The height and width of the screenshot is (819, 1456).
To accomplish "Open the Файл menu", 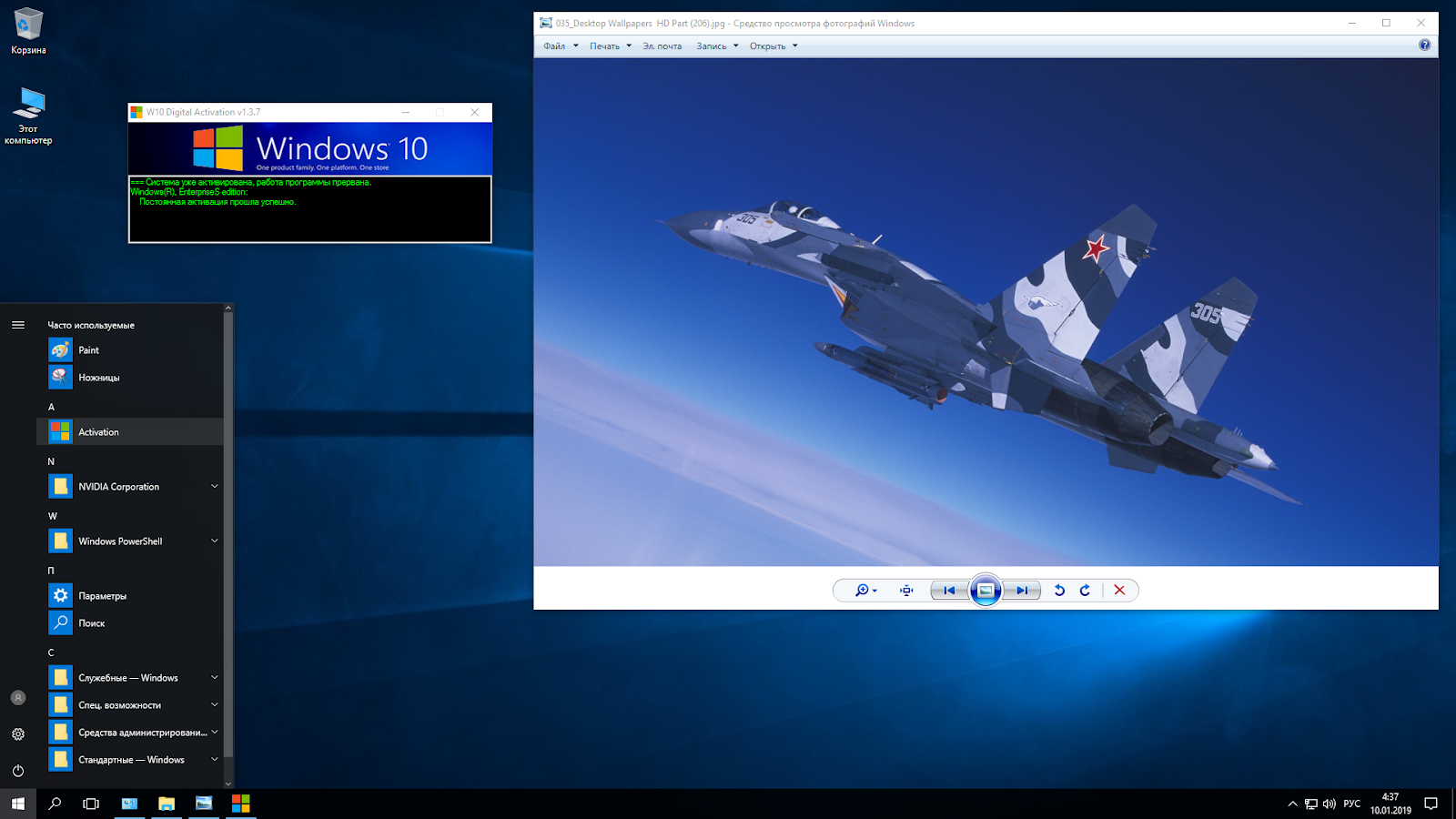I will coord(556,45).
